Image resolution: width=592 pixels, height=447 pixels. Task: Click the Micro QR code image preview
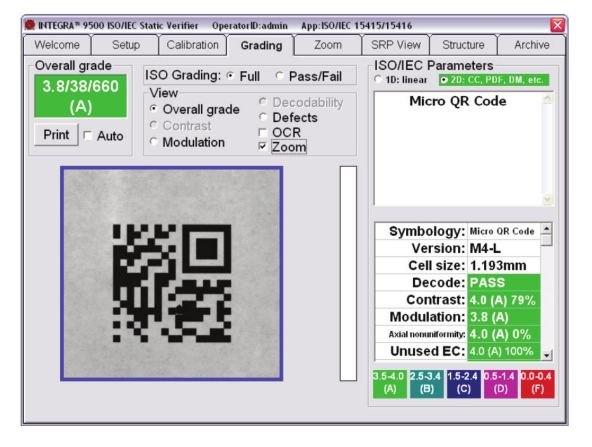(172, 274)
